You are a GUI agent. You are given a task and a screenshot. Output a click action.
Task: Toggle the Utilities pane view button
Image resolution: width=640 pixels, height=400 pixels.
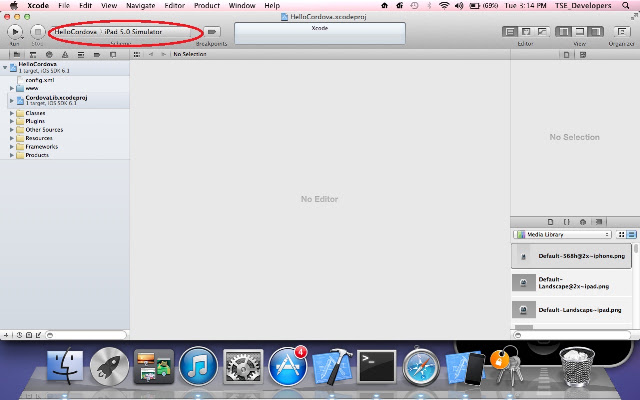pos(596,31)
